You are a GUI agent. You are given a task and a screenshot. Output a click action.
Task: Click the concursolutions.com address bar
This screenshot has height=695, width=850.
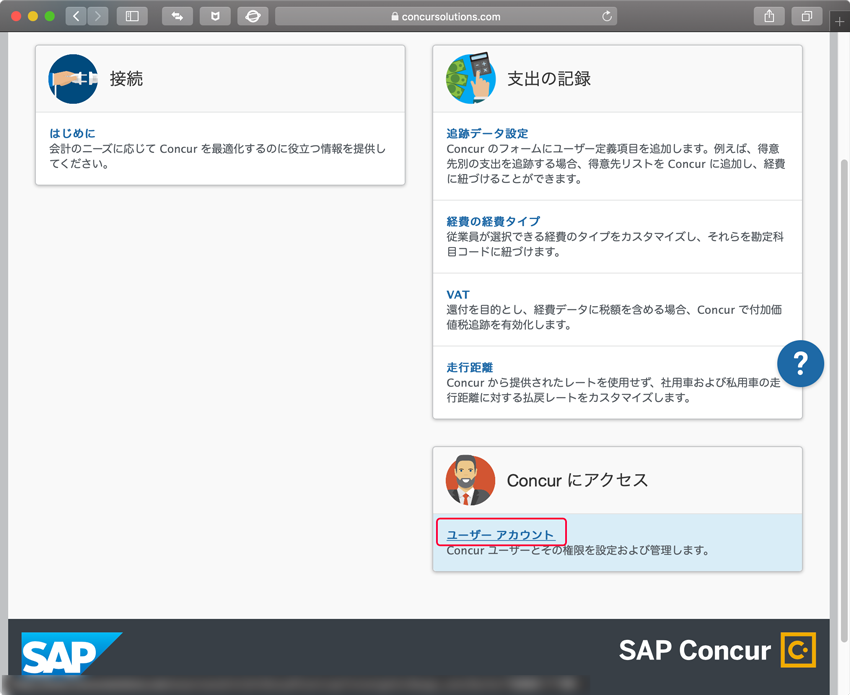446,16
